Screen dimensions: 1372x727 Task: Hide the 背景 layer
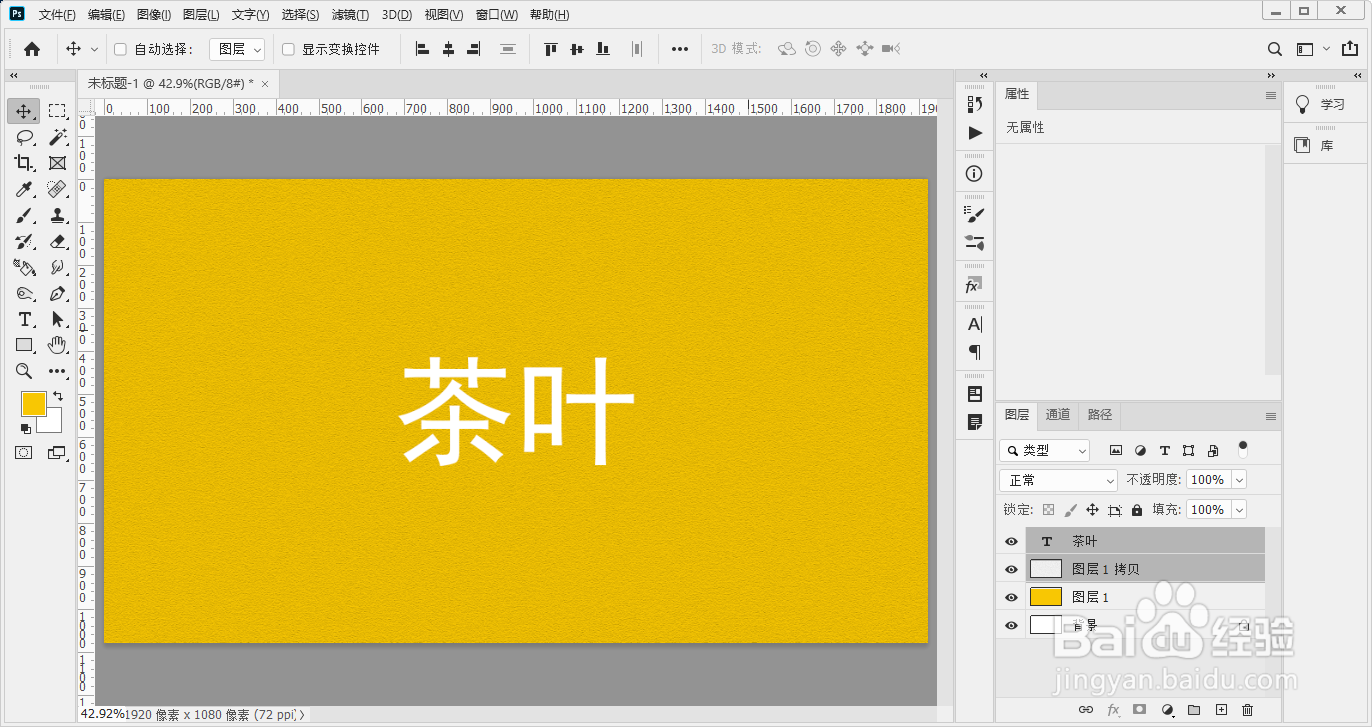pyautogui.click(x=1011, y=625)
